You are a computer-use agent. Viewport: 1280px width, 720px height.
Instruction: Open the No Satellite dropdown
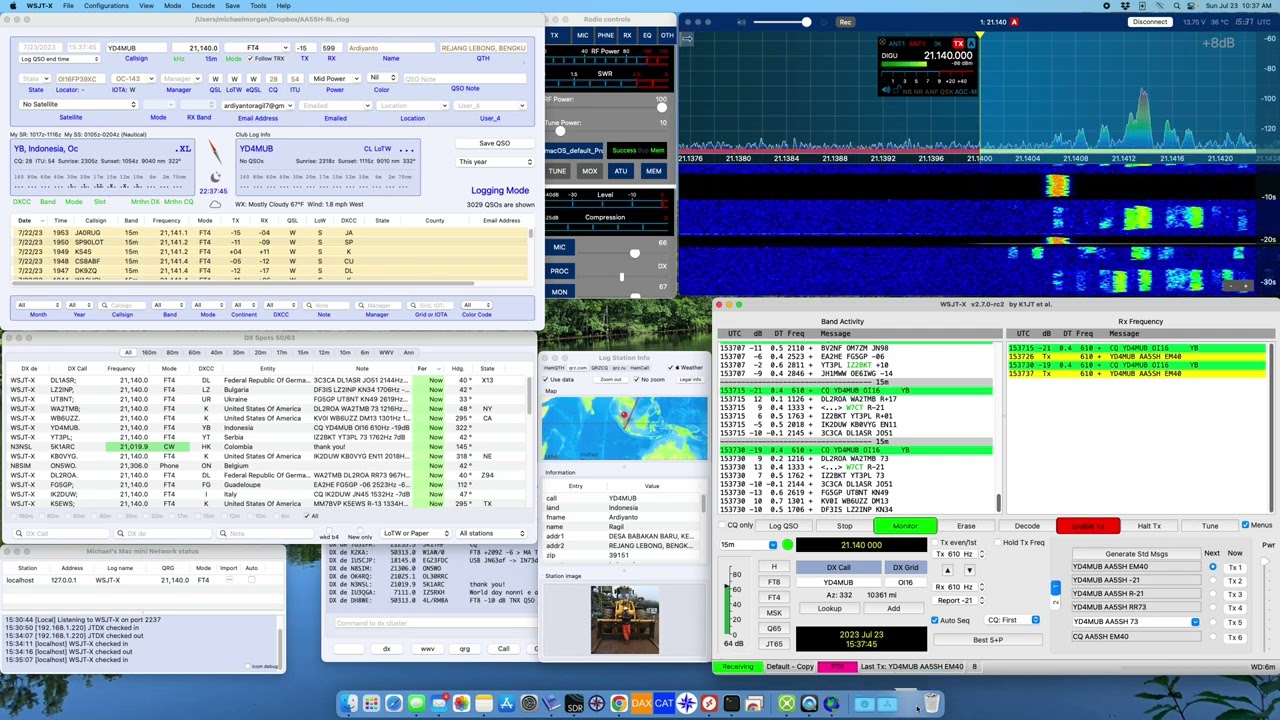[x=78, y=104]
